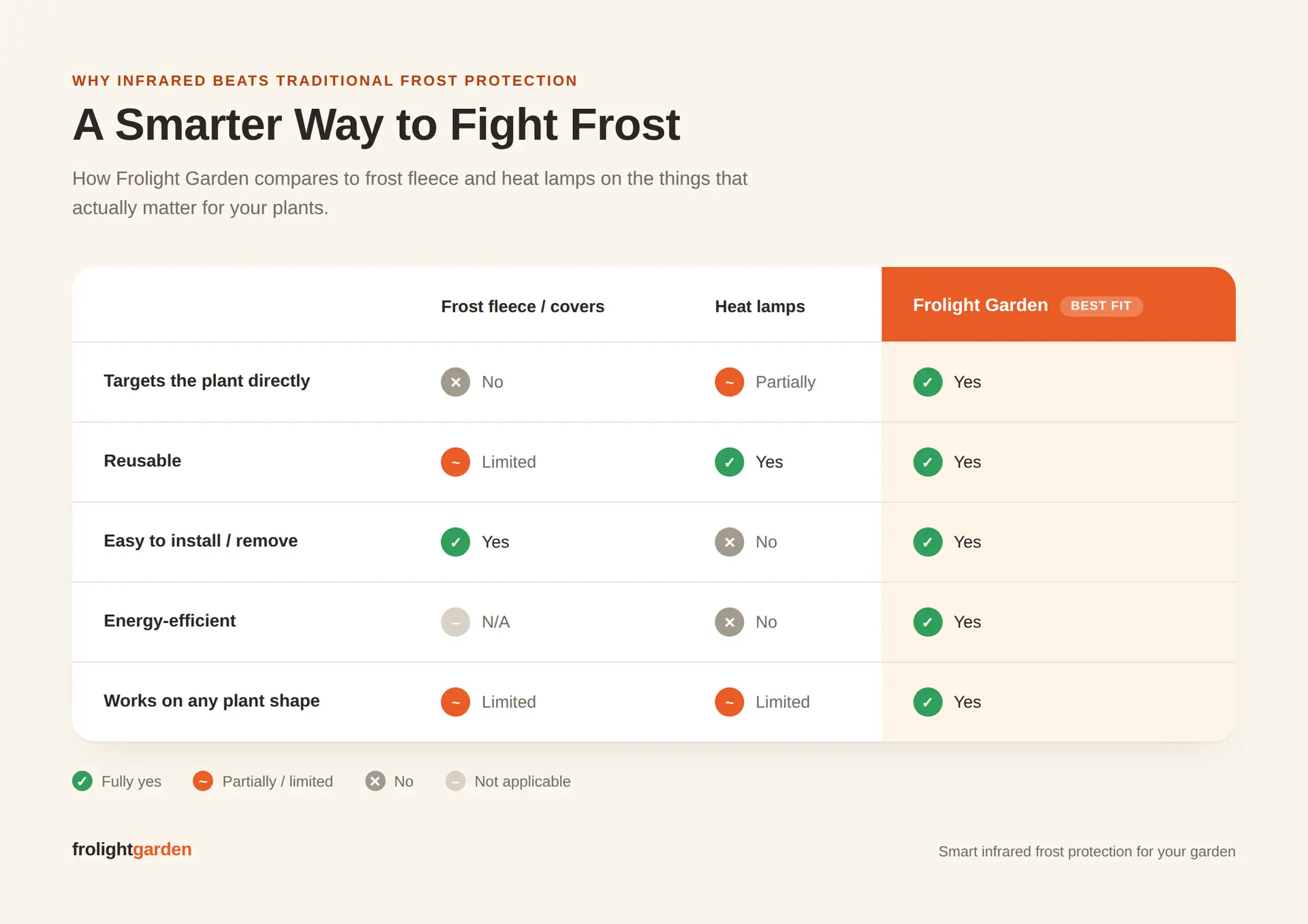Select the Frost fleece / covers column header

pyautogui.click(x=523, y=306)
